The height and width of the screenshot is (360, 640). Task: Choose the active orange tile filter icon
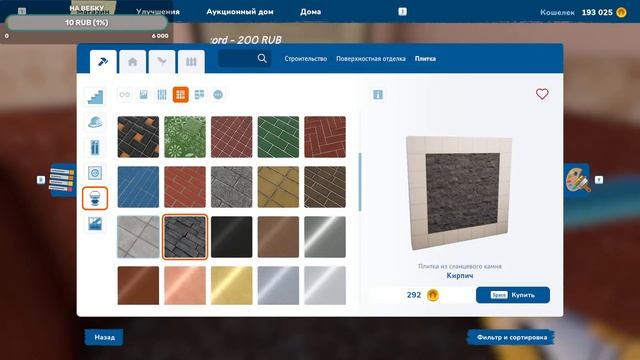[x=180, y=95]
